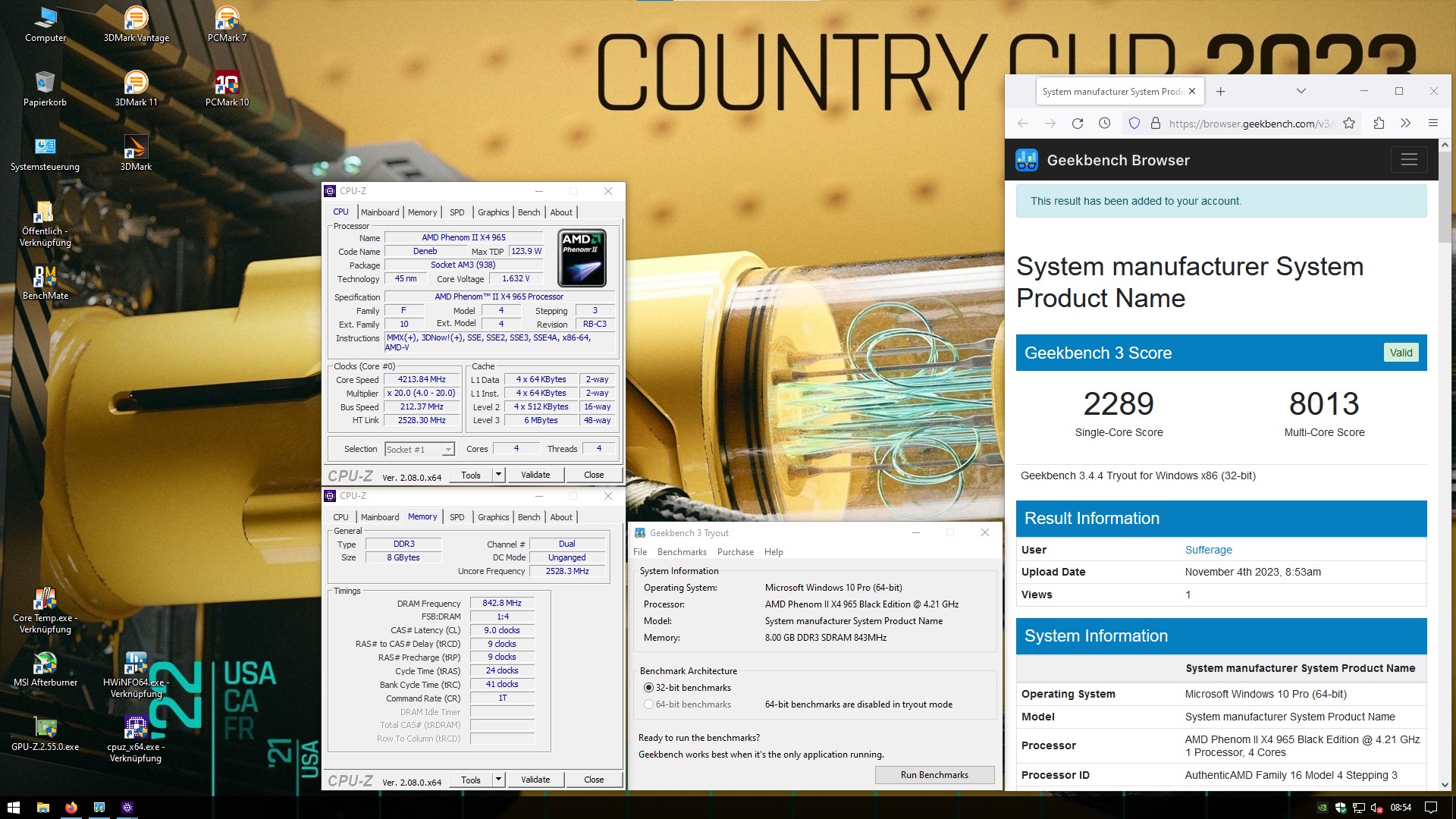1456x819 pixels.
Task: Click the browser history clock icon
Action: pyautogui.click(x=1105, y=123)
